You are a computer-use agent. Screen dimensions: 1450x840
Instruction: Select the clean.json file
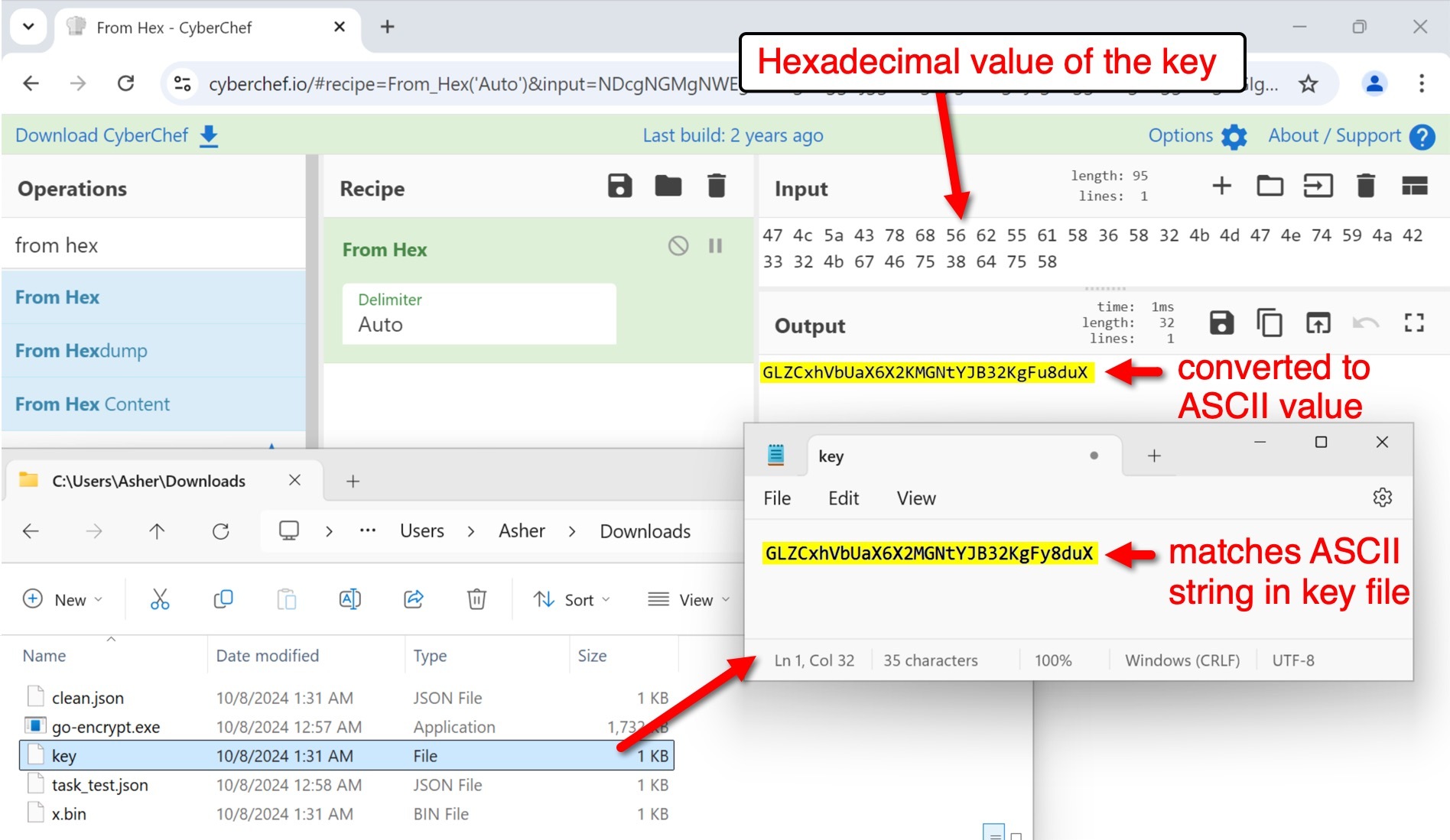pos(346,698)
